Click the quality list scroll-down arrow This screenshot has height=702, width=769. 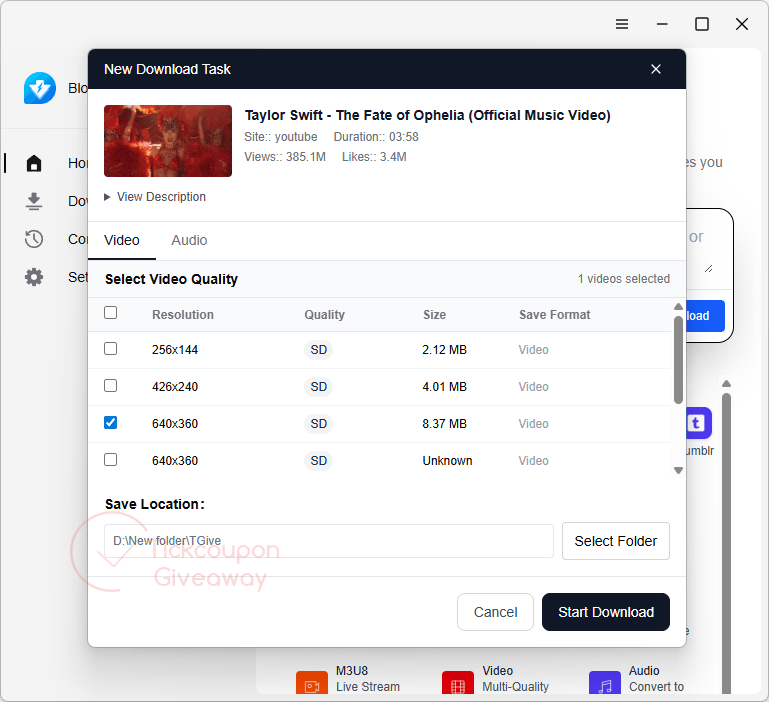678,470
